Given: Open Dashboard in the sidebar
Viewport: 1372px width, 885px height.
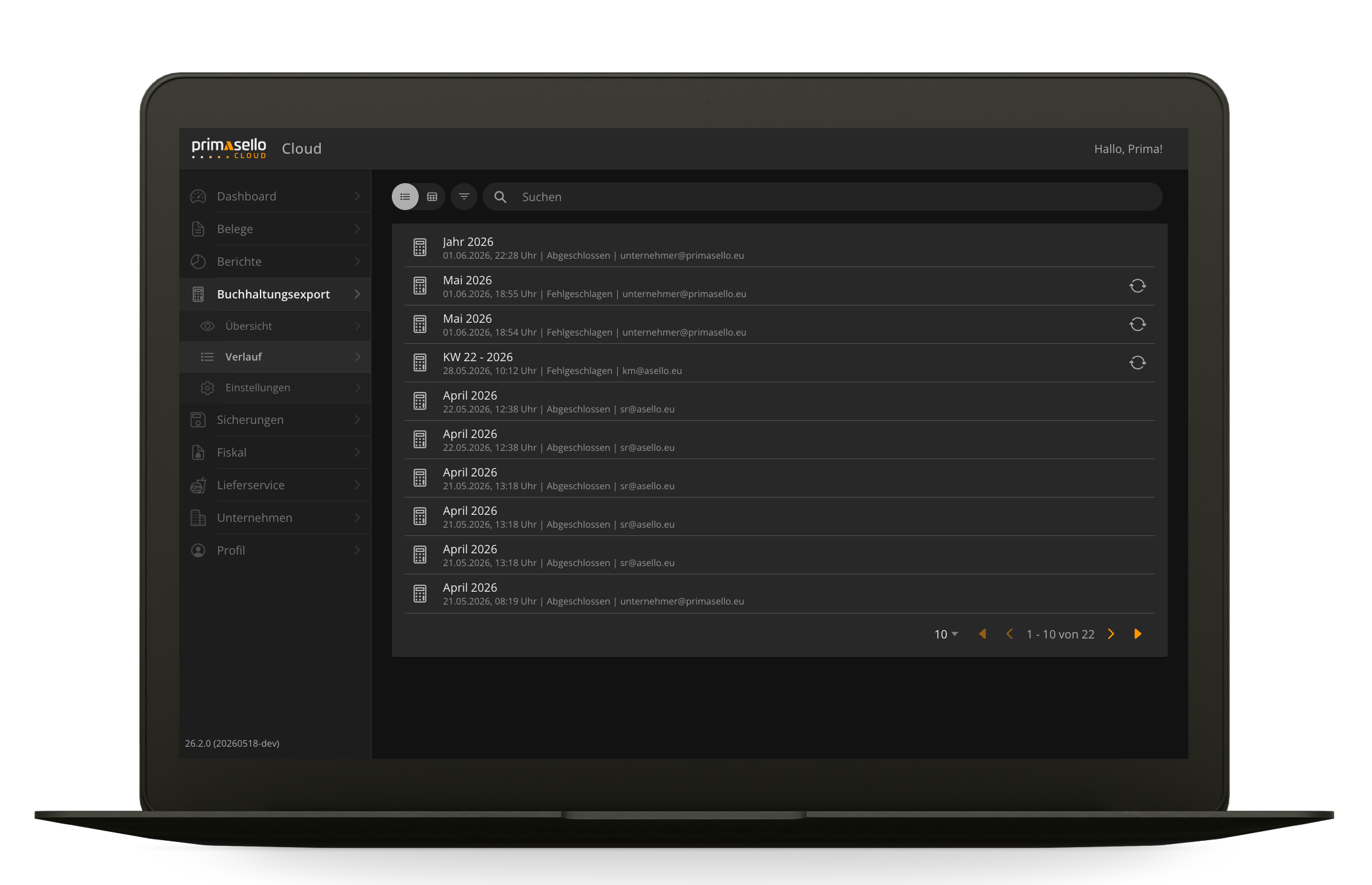Looking at the screenshot, I should tap(275, 196).
